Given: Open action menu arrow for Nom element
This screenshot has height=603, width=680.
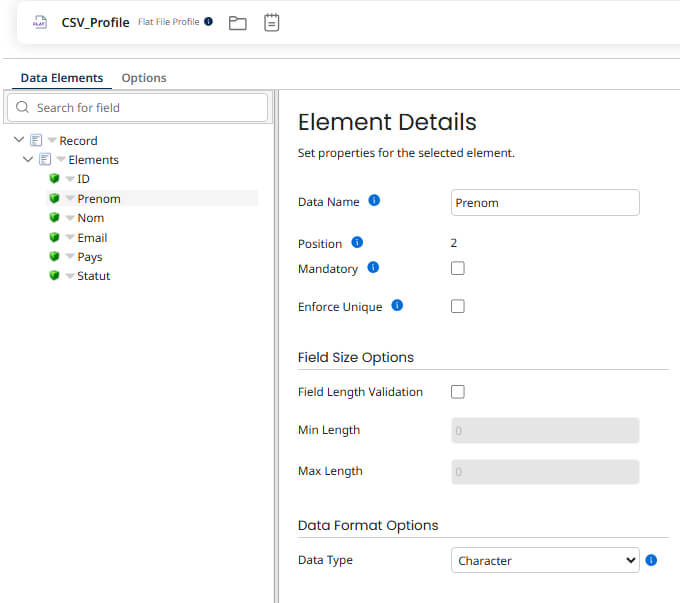Looking at the screenshot, I should click(70, 218).
